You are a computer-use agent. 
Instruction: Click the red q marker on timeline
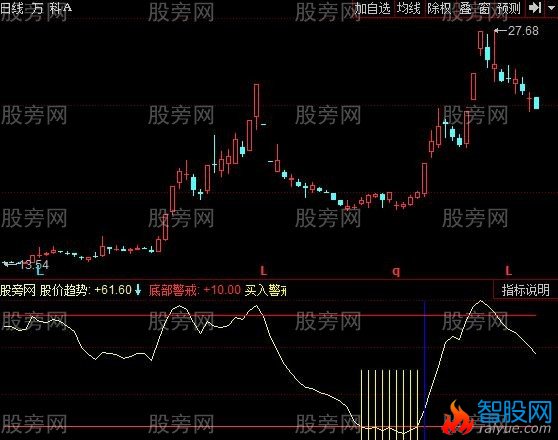click(x=396, y=272)
